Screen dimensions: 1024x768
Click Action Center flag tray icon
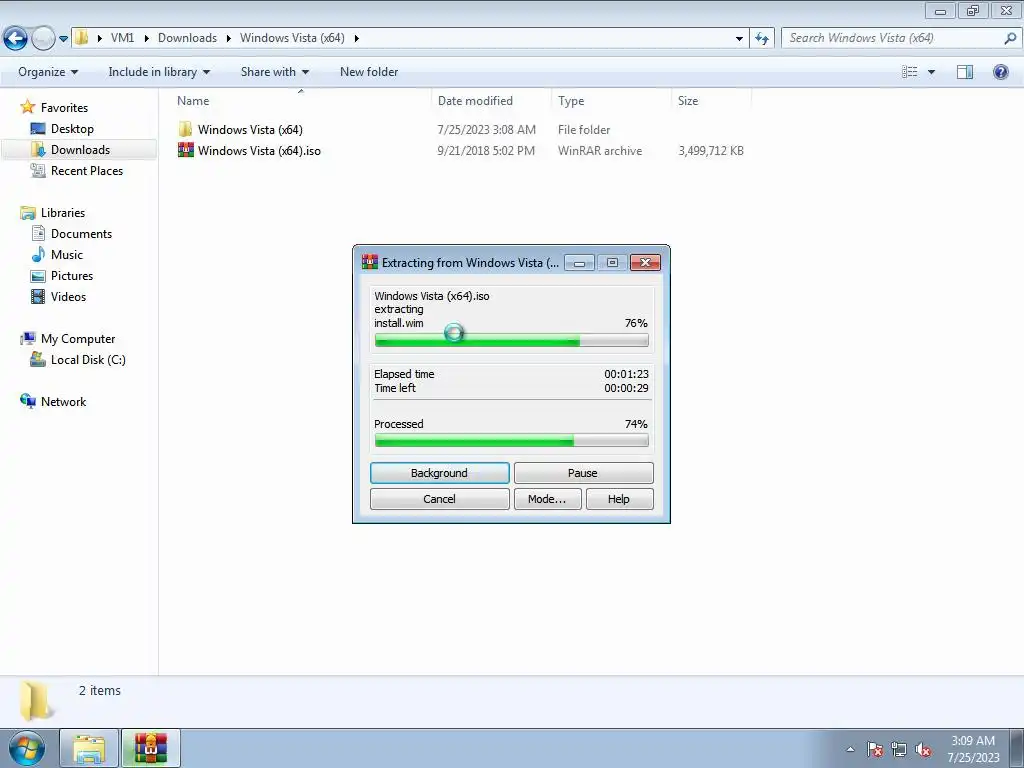875,749
